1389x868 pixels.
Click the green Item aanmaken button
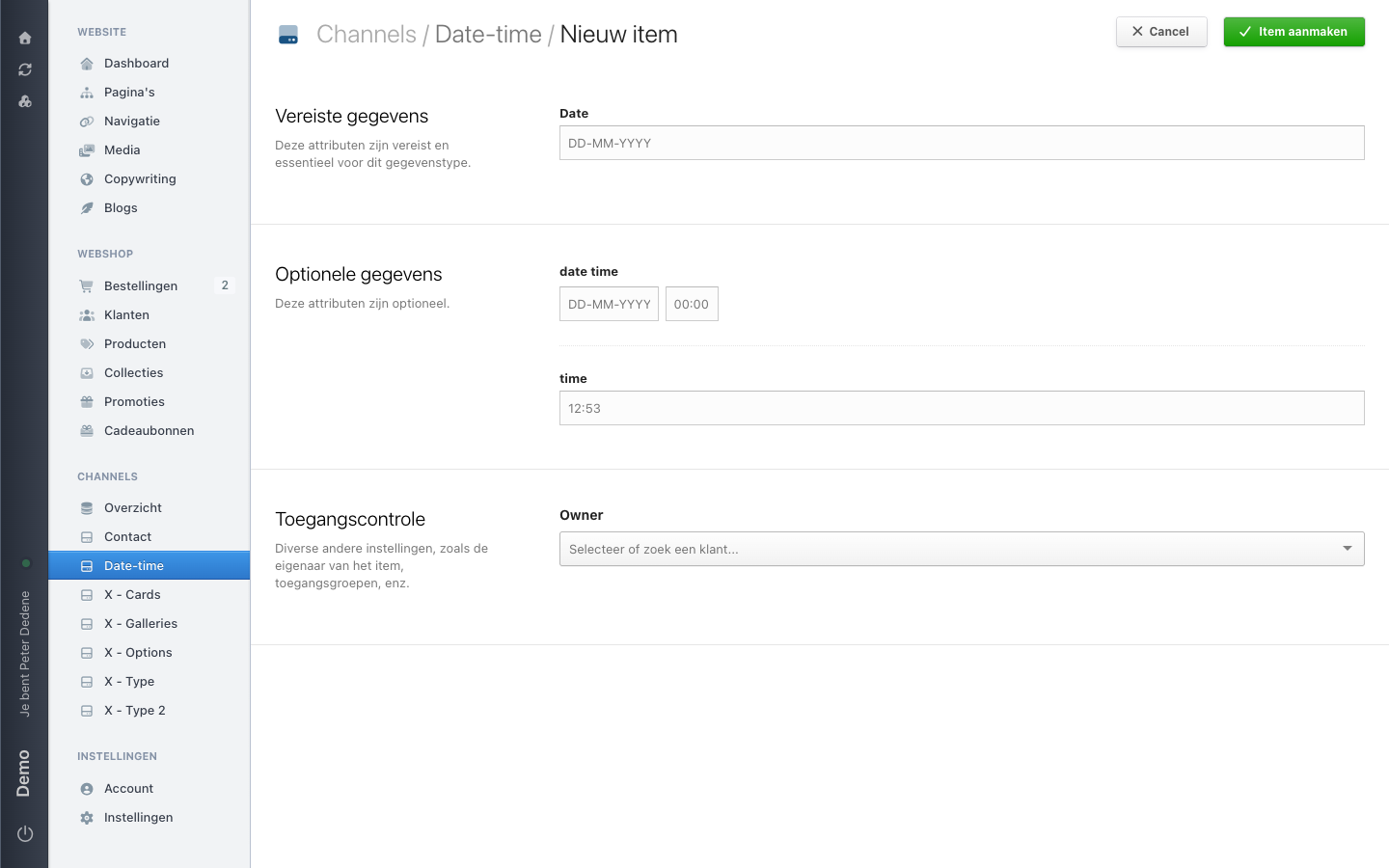click(x=1294, y=32)
